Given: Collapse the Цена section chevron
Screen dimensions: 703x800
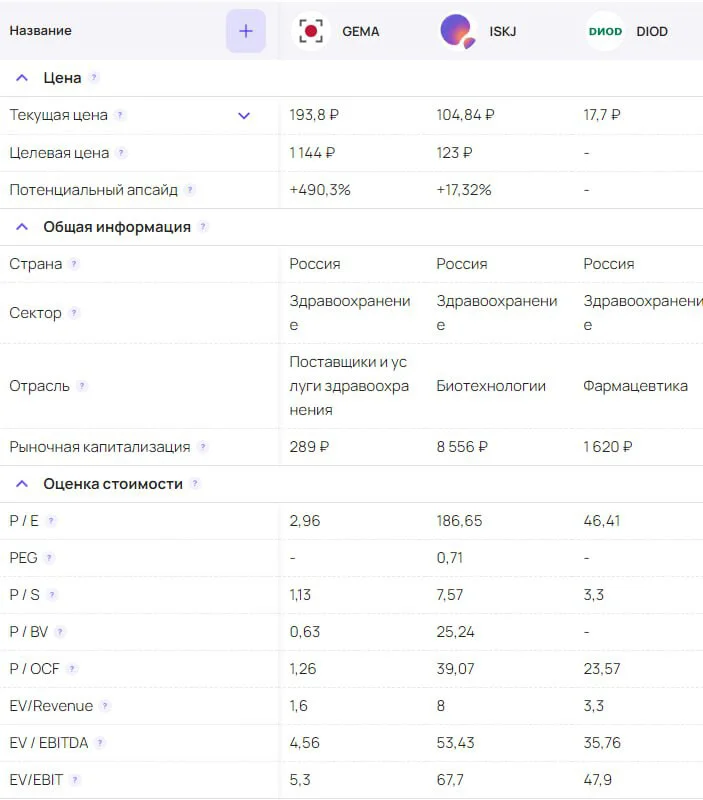Looking at the screenshot, I should [22, 78].
